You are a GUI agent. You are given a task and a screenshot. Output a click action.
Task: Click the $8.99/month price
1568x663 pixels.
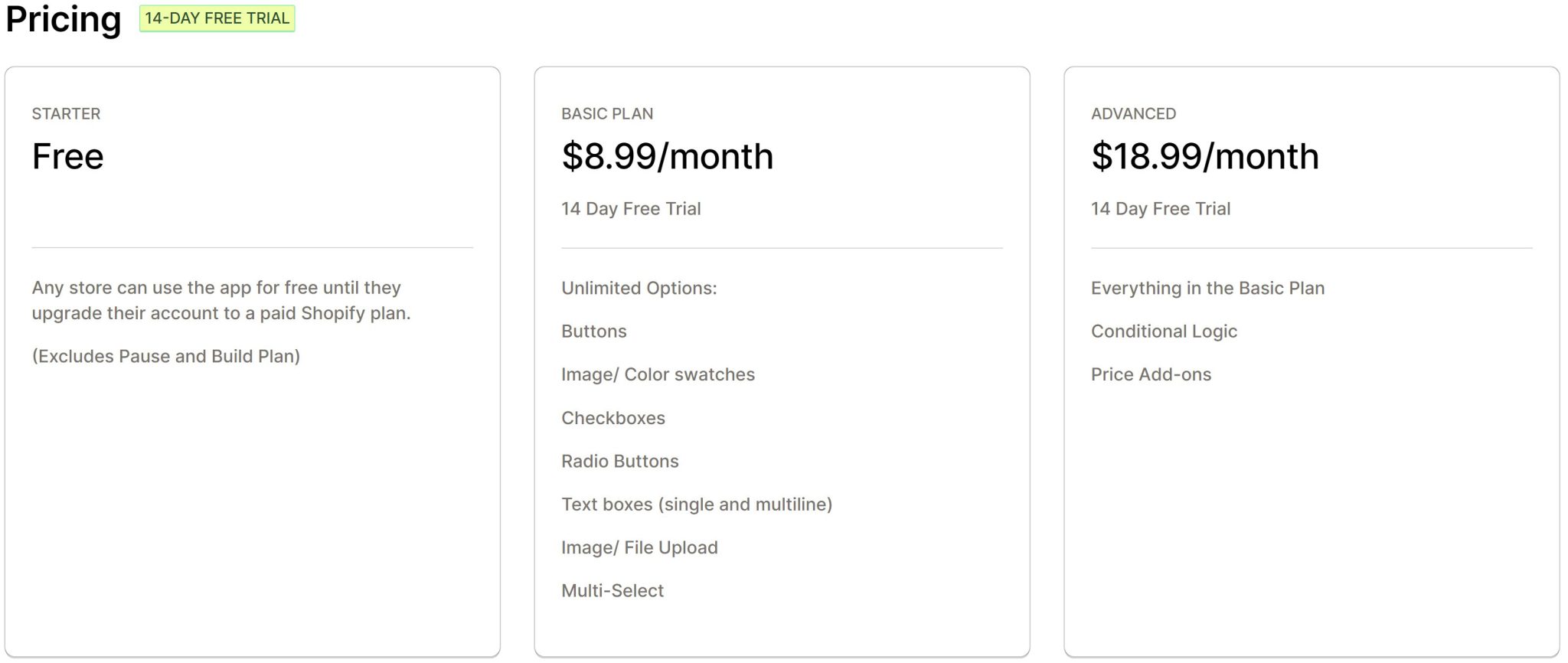pos(668,156)
